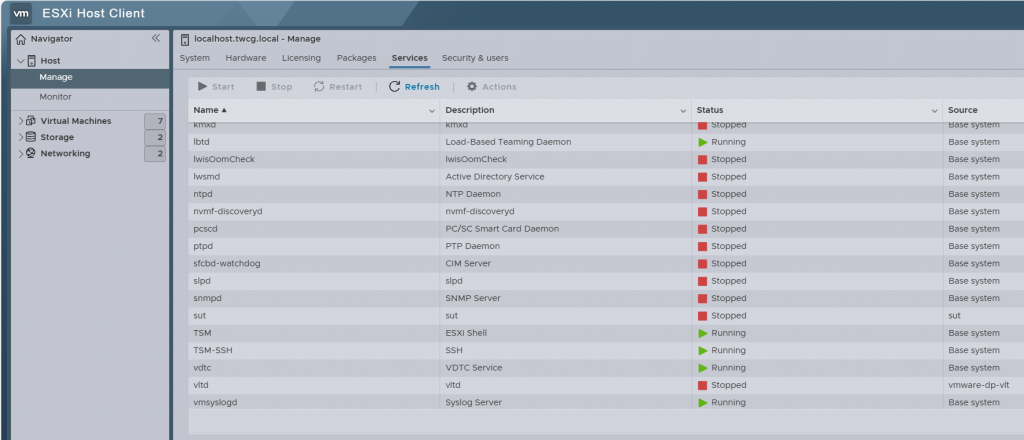The height and width of the screenshot is (440, 1024).
Task: Click the Virtual Machines icon in Navigator
Action: (x=31, y=121)
